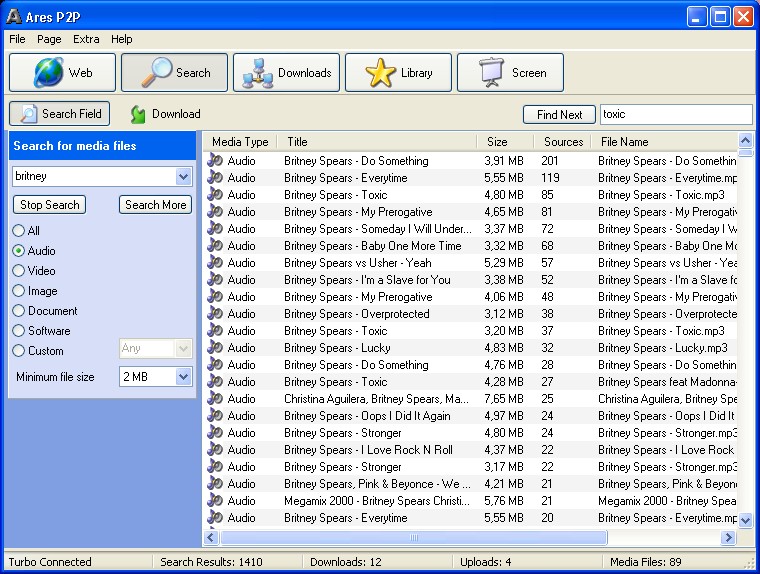
Task: Click audio icon of I Love Rock N Roll row
Action: 215,449
